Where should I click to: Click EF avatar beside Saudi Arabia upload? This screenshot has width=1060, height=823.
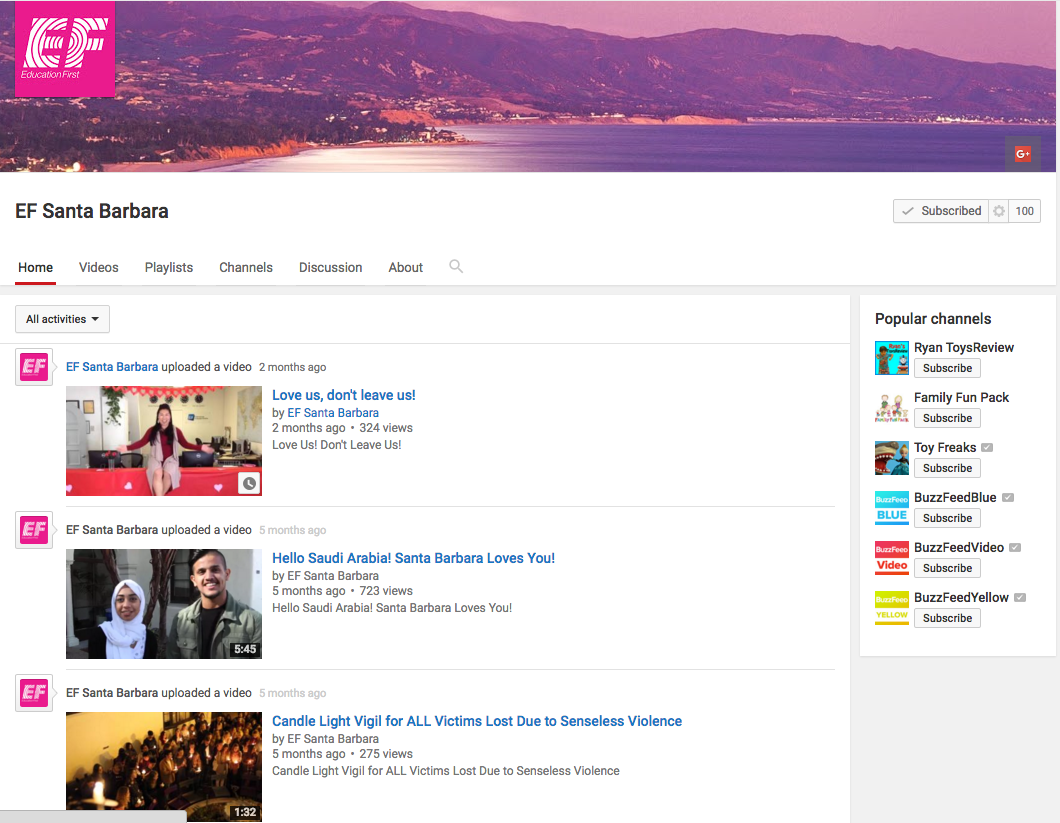[34, 530]
